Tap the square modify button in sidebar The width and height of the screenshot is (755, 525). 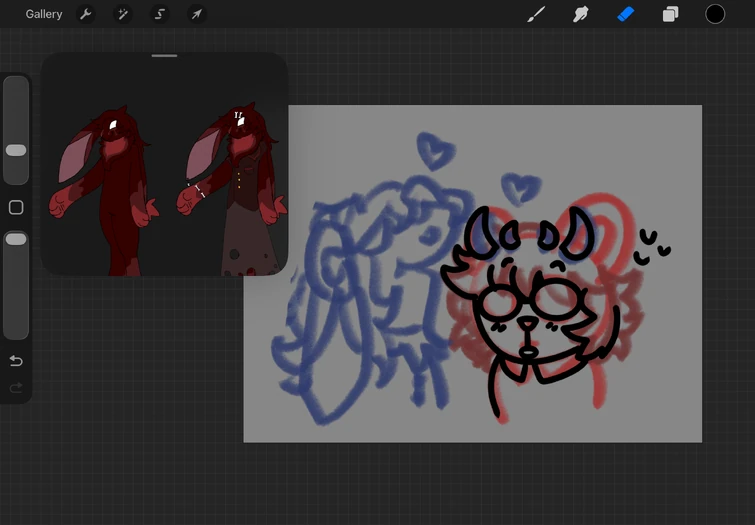tap(16, 208)
